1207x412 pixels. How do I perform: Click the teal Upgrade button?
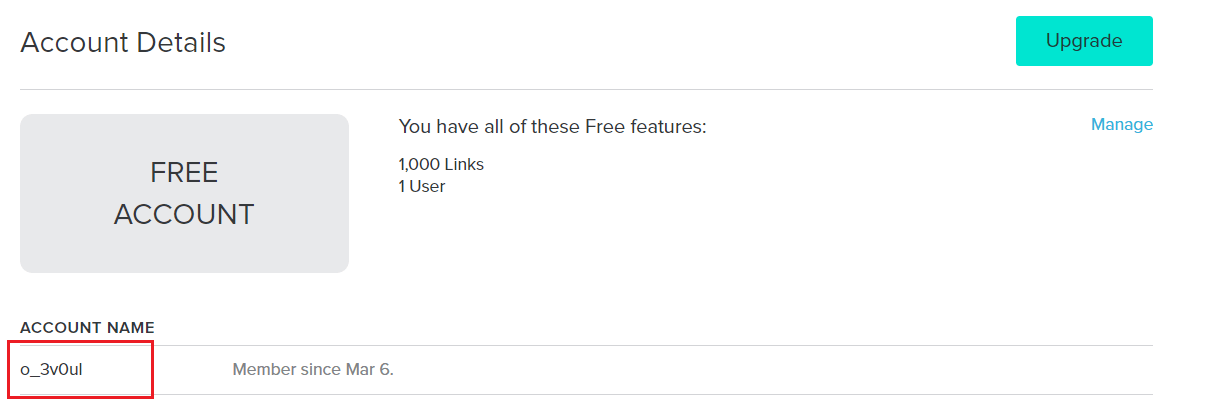1084,41
